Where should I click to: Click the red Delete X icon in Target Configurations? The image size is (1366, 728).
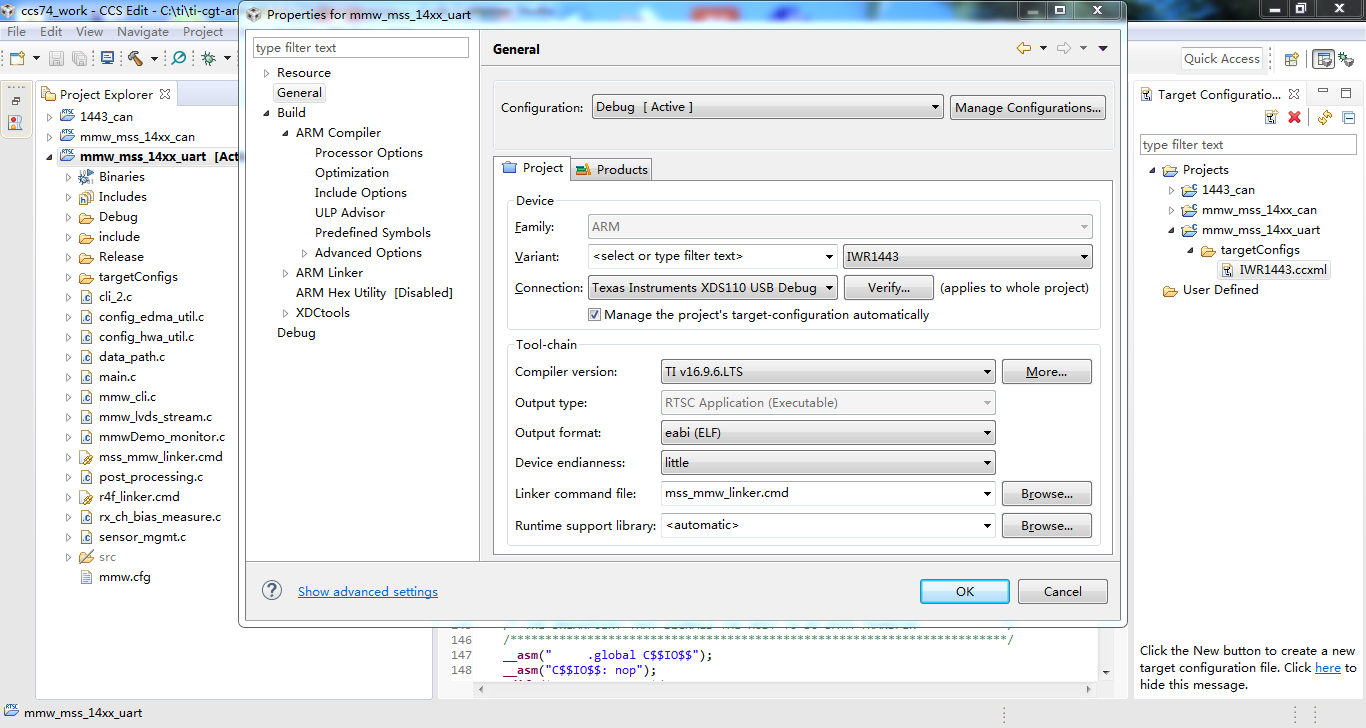coord(1294,117)
